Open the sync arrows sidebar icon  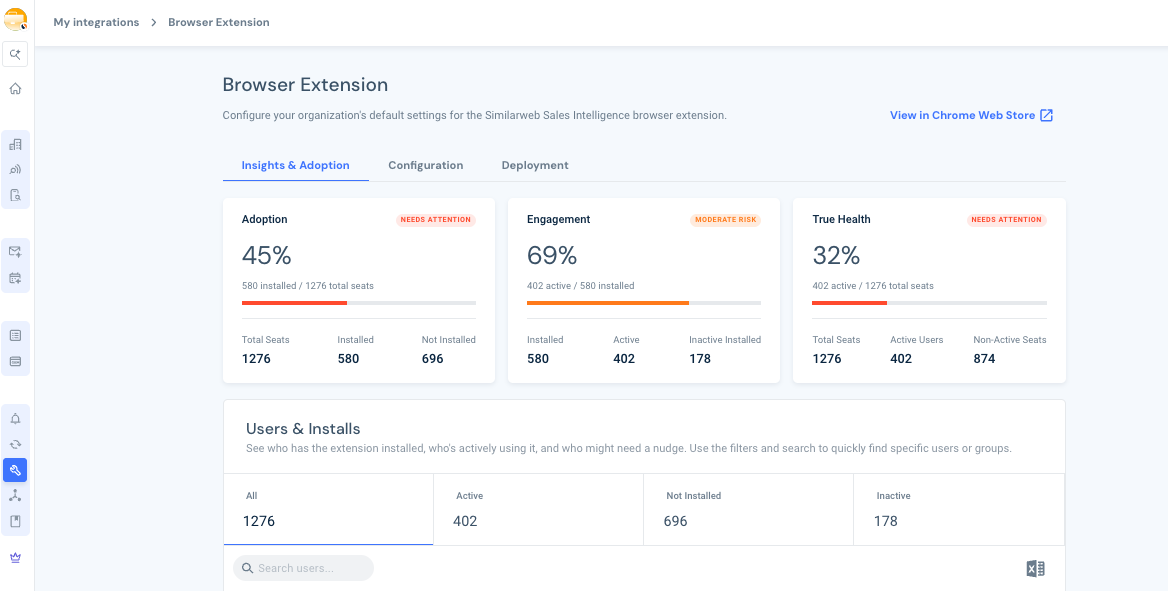pyautogui.click(x=15, y=444)
